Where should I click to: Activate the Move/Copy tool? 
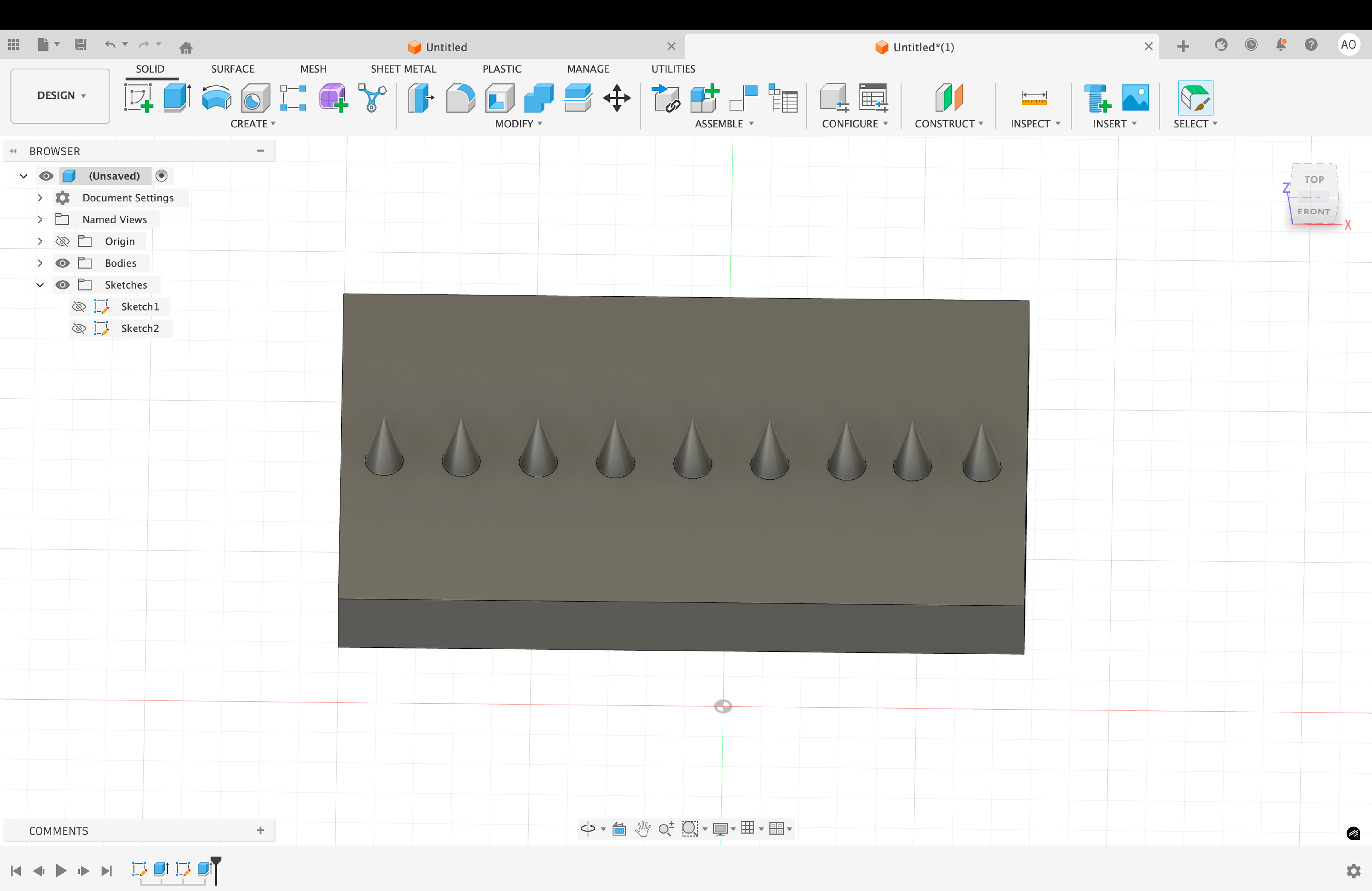pos(617,98)
